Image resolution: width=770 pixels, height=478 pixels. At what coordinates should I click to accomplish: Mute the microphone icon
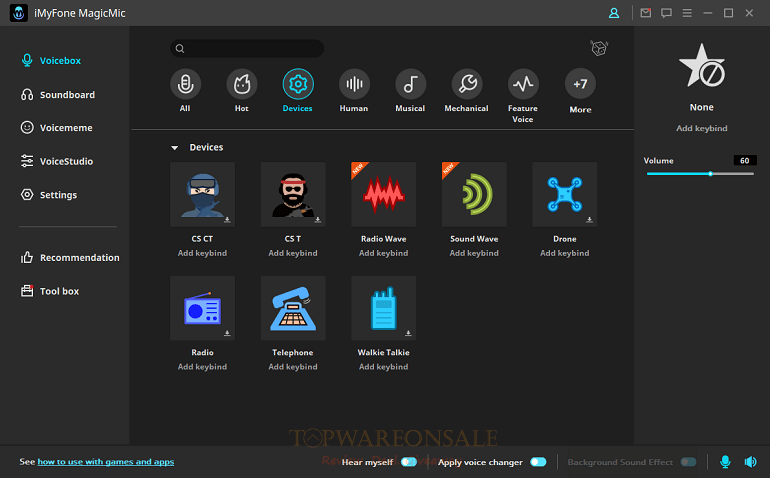click(x=725, y=462)
